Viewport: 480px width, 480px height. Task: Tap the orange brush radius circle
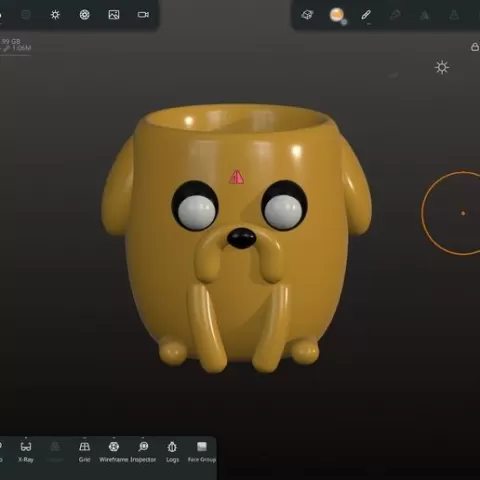(463, 213)
